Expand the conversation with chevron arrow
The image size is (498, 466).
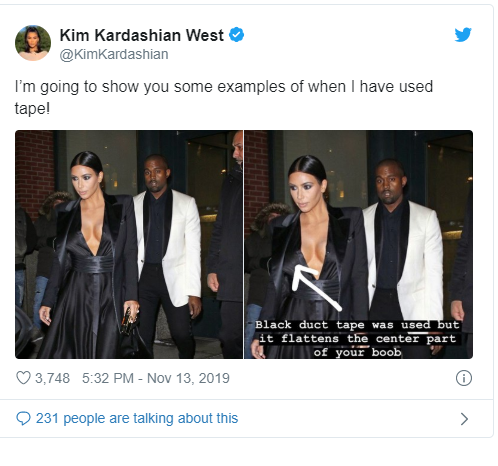click(464, 419)
